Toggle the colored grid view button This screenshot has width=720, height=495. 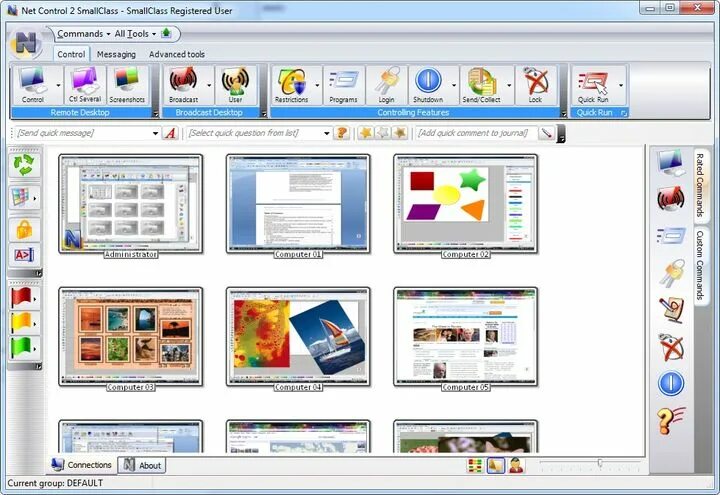click(476, 465)
